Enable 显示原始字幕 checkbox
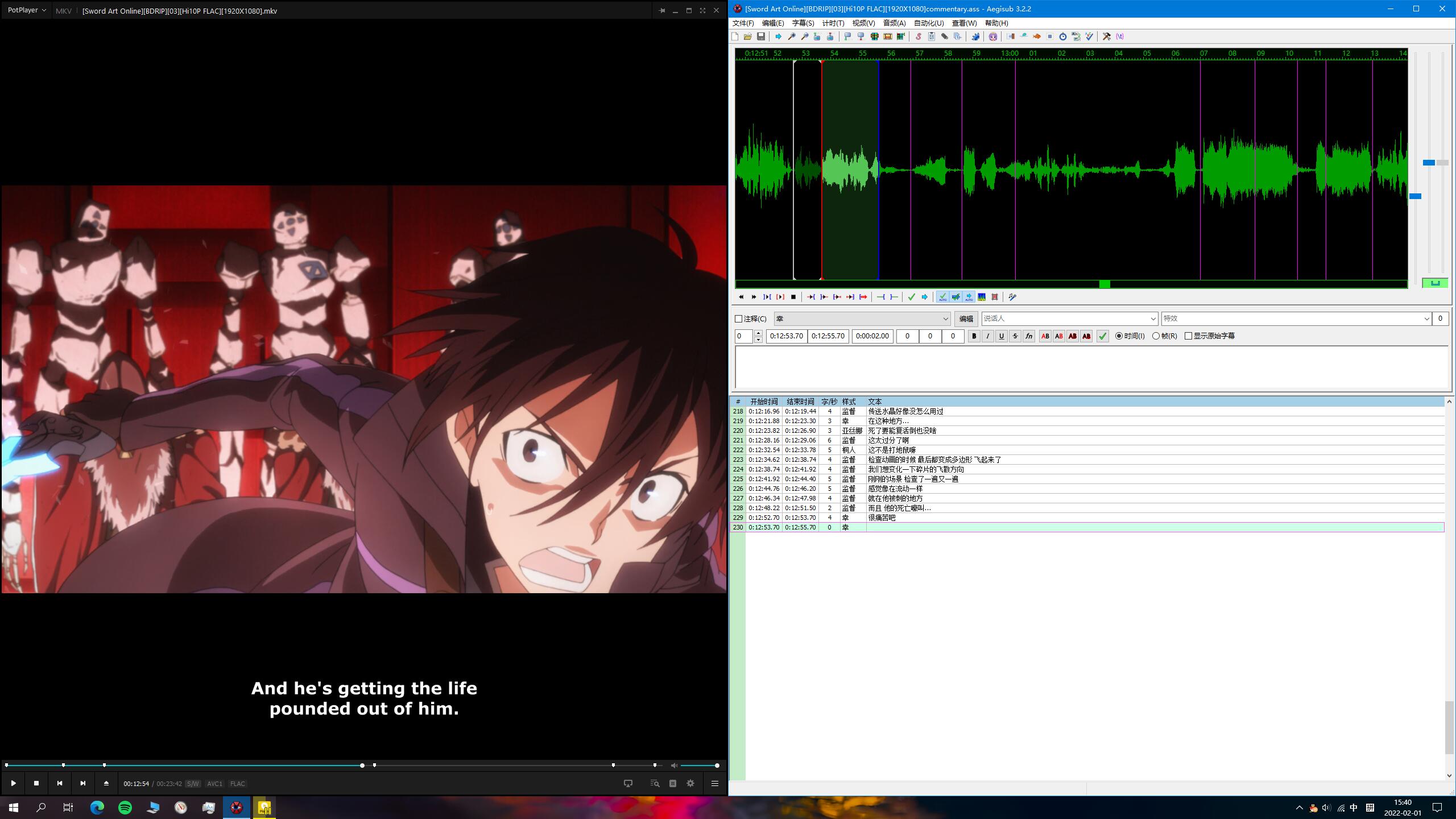Screen dimensions: 1456x819 [x=1188, y=336]
